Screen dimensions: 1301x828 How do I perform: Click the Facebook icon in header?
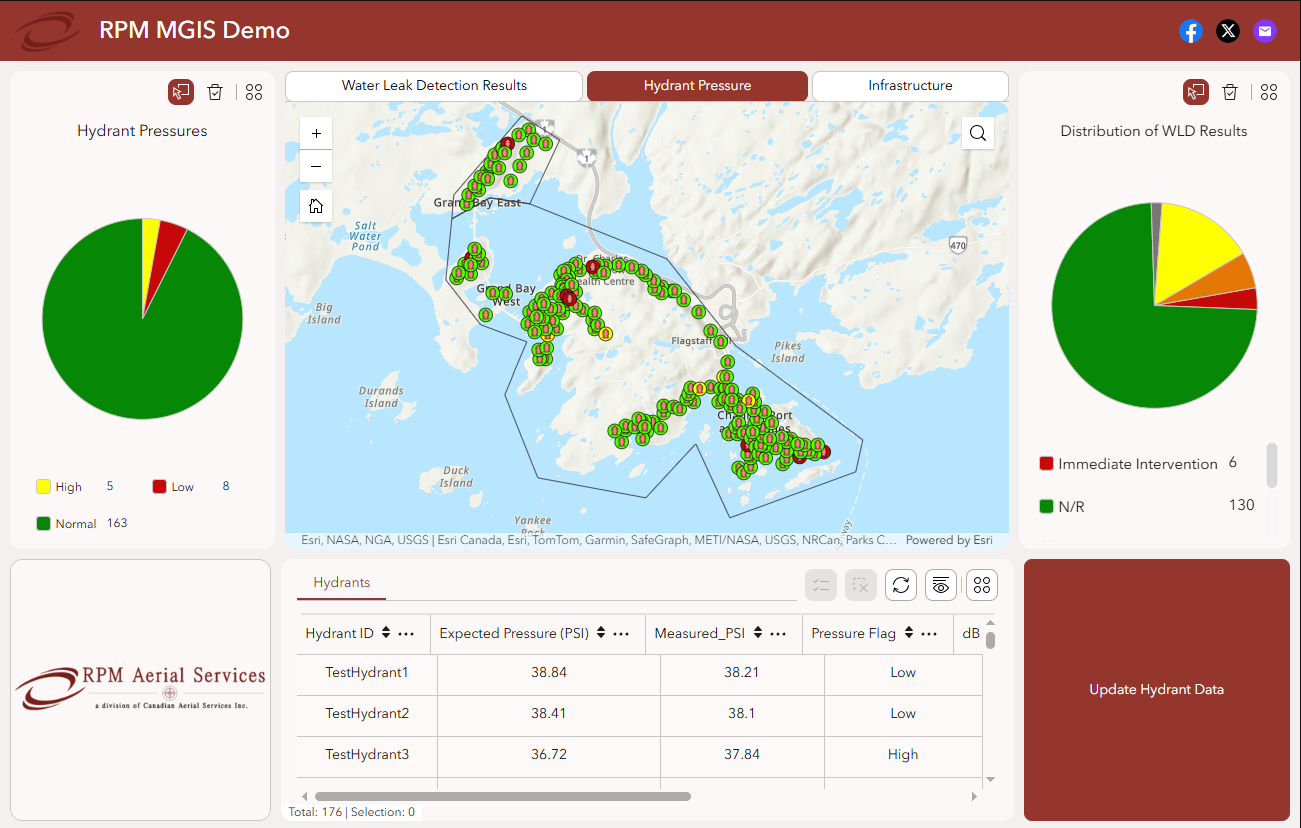[1190, 31]
